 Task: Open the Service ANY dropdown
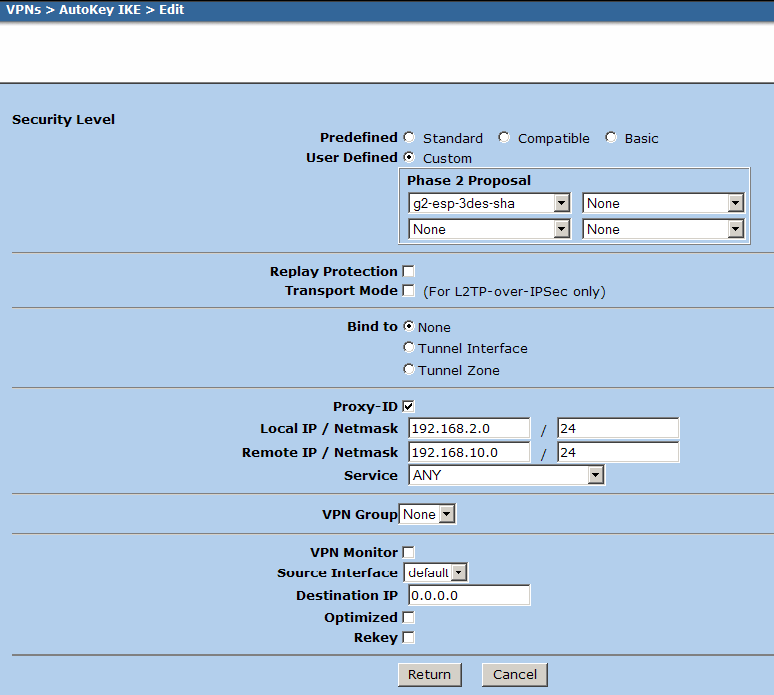click(506, 476)
